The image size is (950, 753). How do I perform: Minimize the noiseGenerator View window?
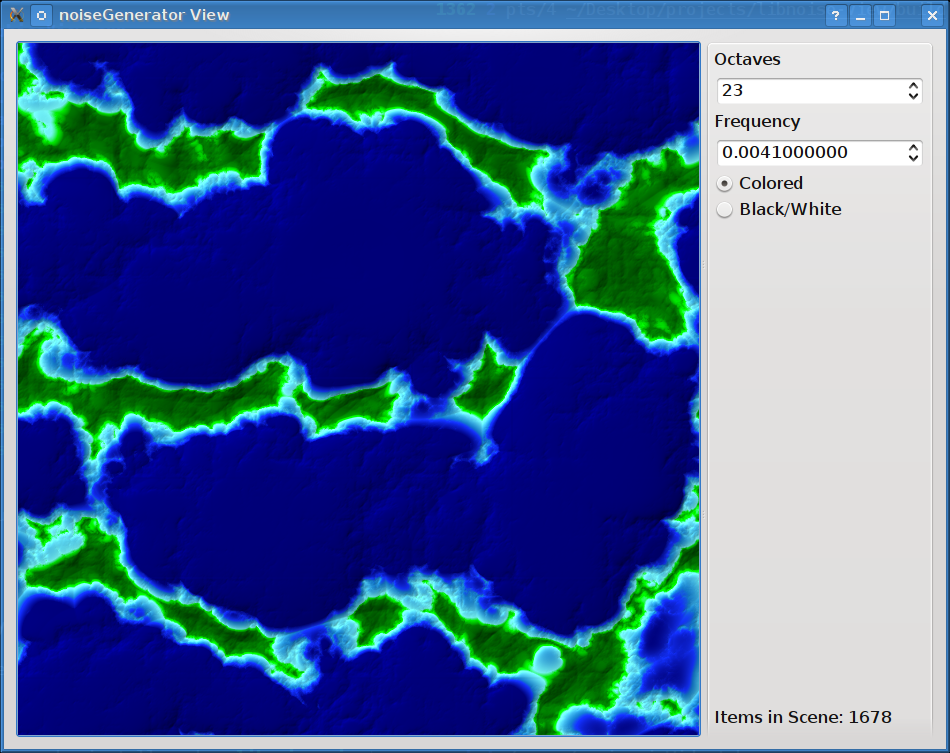pos(860,16)
